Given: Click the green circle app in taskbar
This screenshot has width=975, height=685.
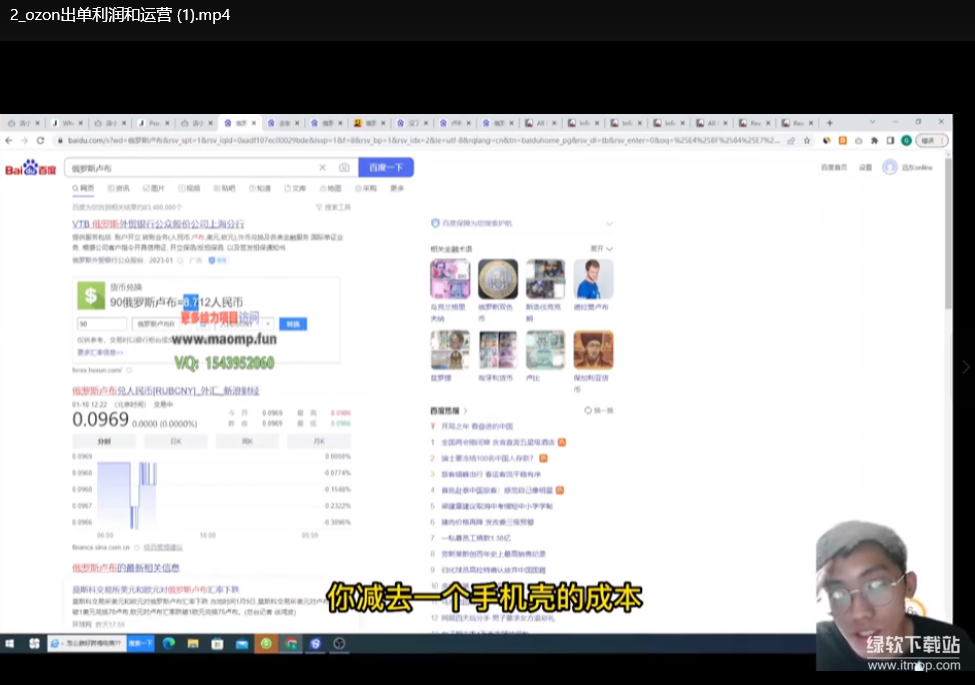Looking at the screenshot, I should click(266, 643).
